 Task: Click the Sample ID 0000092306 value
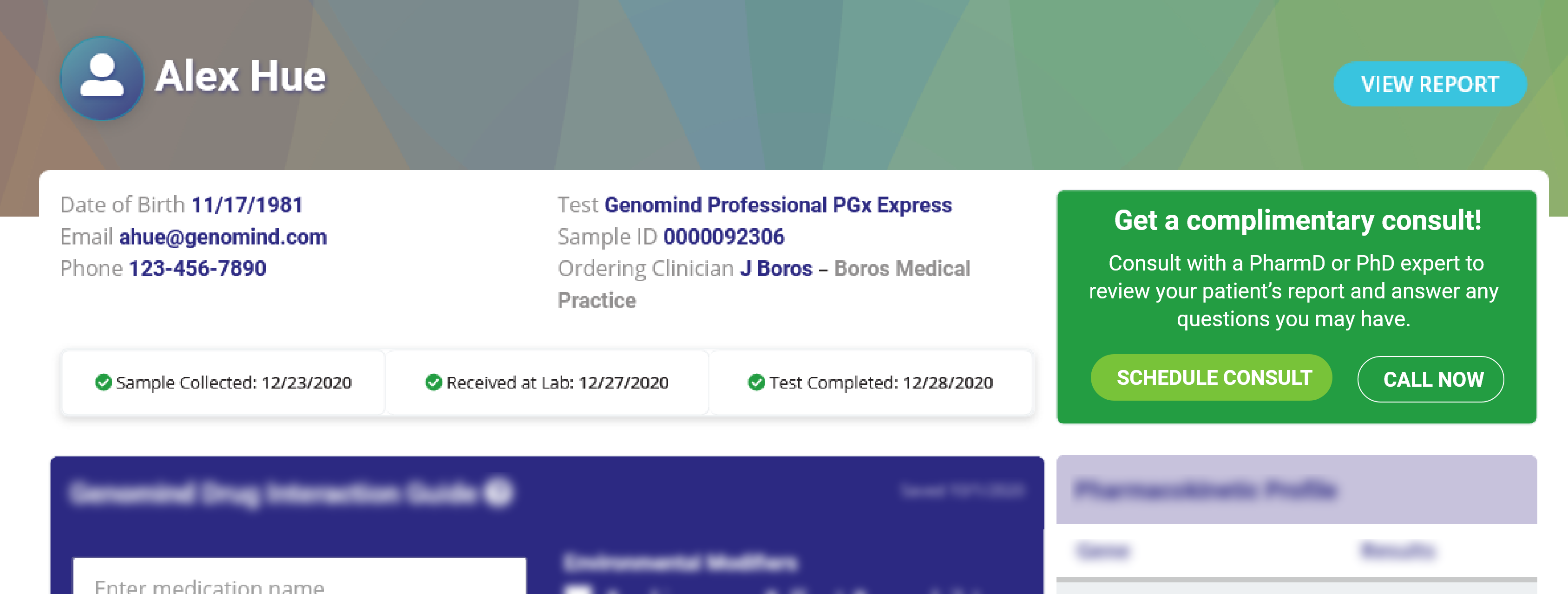click(x=724, y=237)
